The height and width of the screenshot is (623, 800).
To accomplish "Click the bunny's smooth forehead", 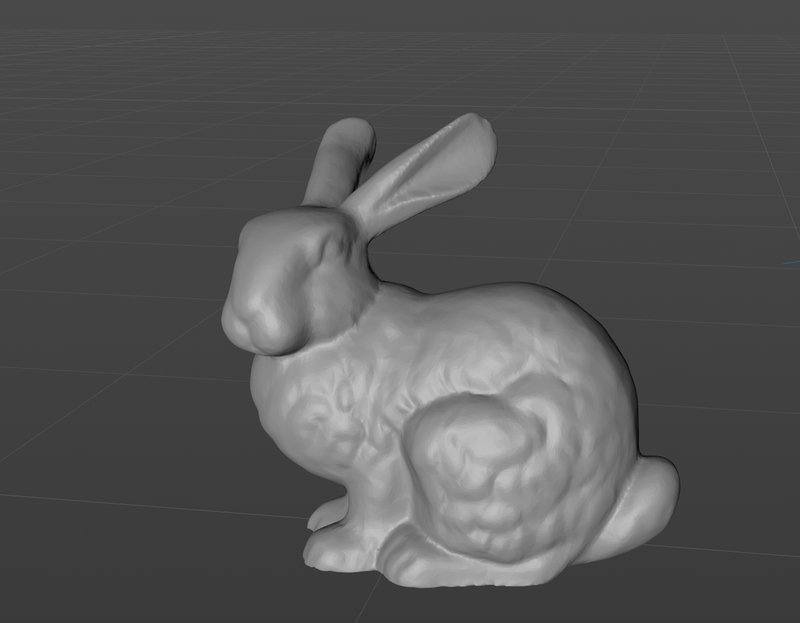I will coord(286,227).
